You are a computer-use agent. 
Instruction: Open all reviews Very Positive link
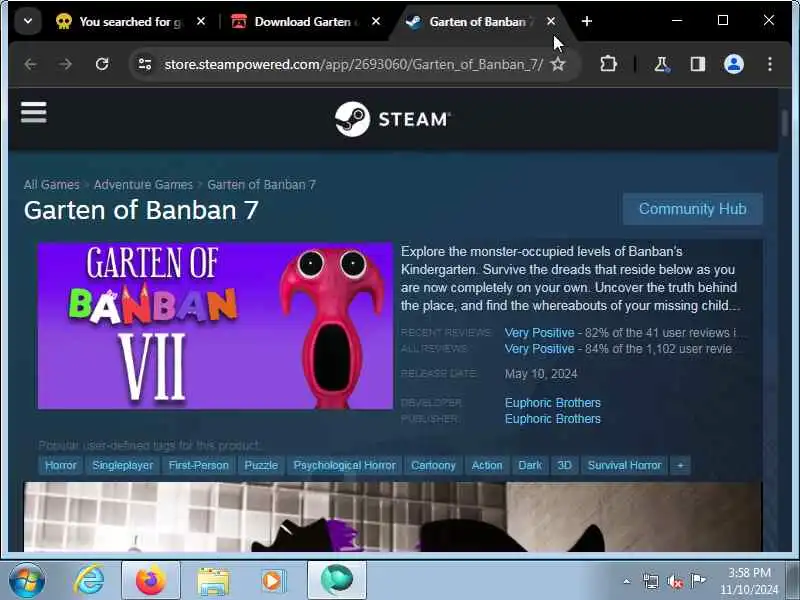coord(539,349)
